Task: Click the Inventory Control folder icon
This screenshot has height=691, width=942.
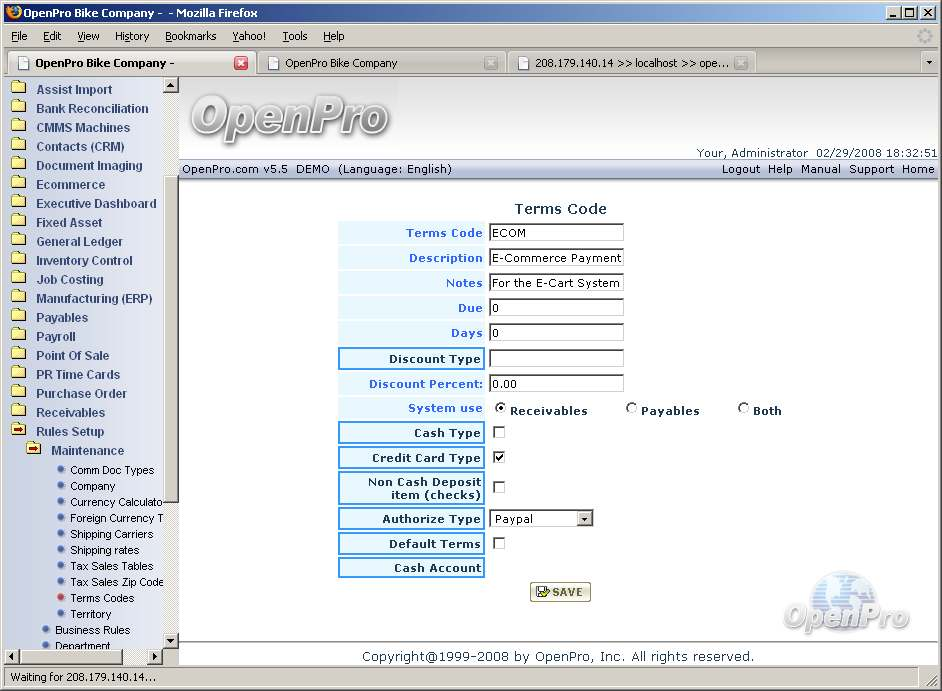Action: point(18,260)
